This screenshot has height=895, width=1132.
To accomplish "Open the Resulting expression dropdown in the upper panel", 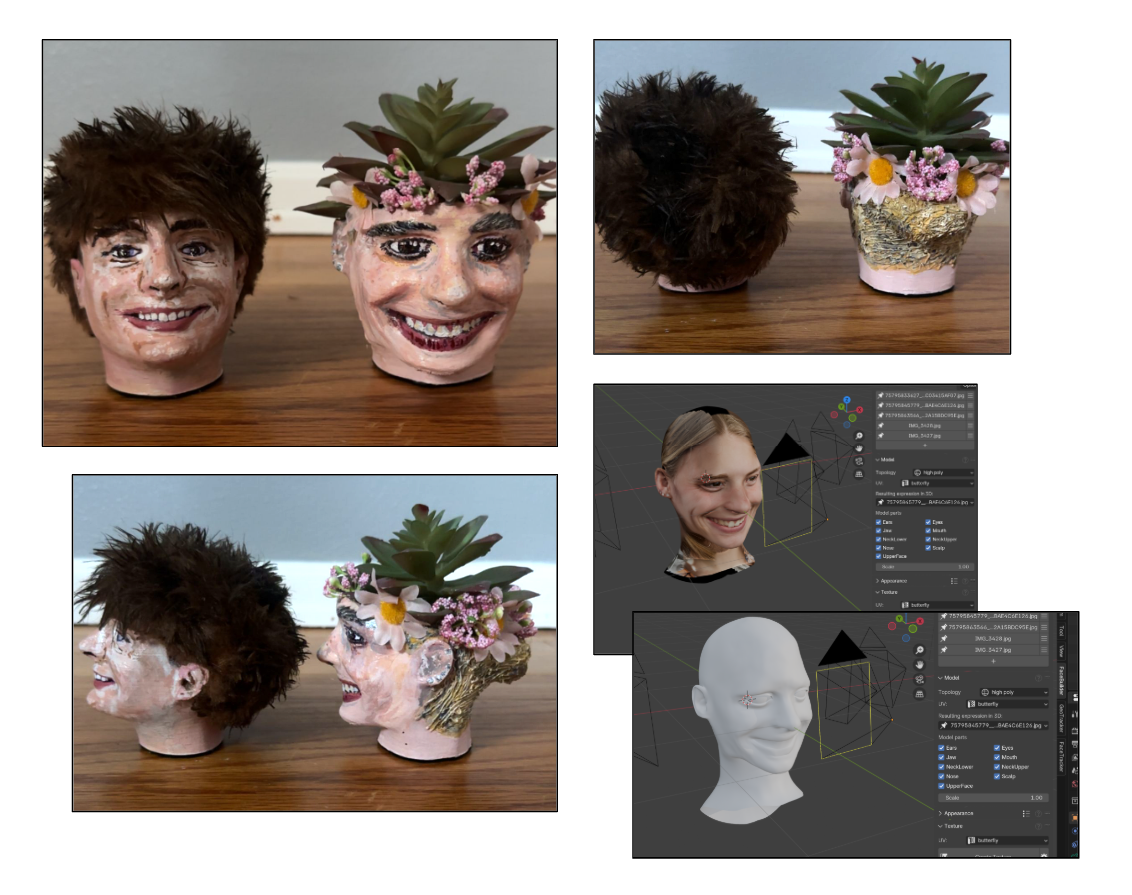I will (925, 502).
